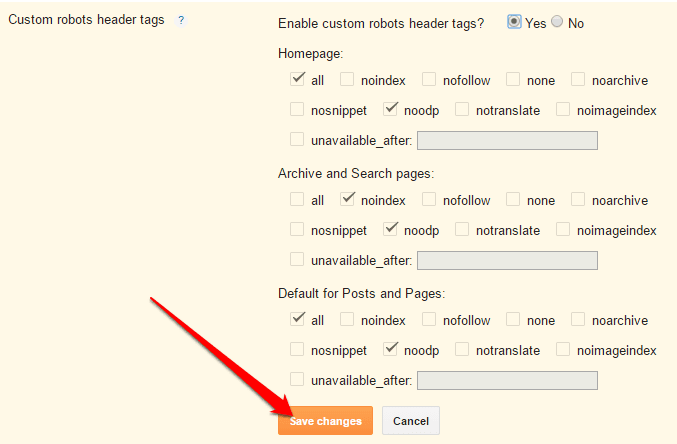Screen dimensions: 677x444
Task: Check Posts and Pages nosnippet checkbox
Action: click(297, 349)
